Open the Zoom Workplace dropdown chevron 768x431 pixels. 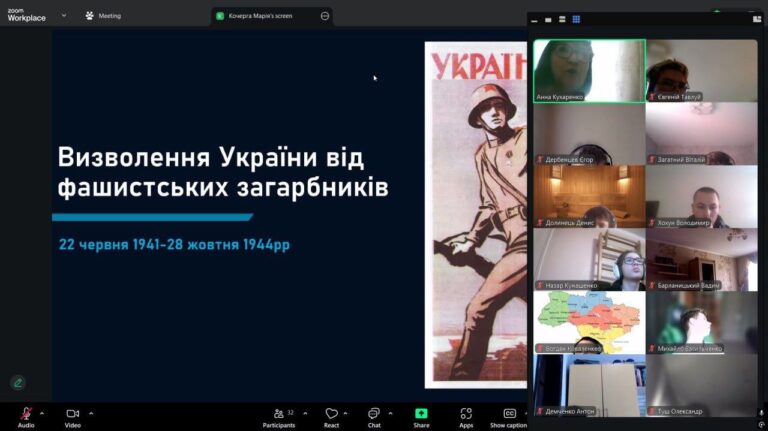coord(64,15)
